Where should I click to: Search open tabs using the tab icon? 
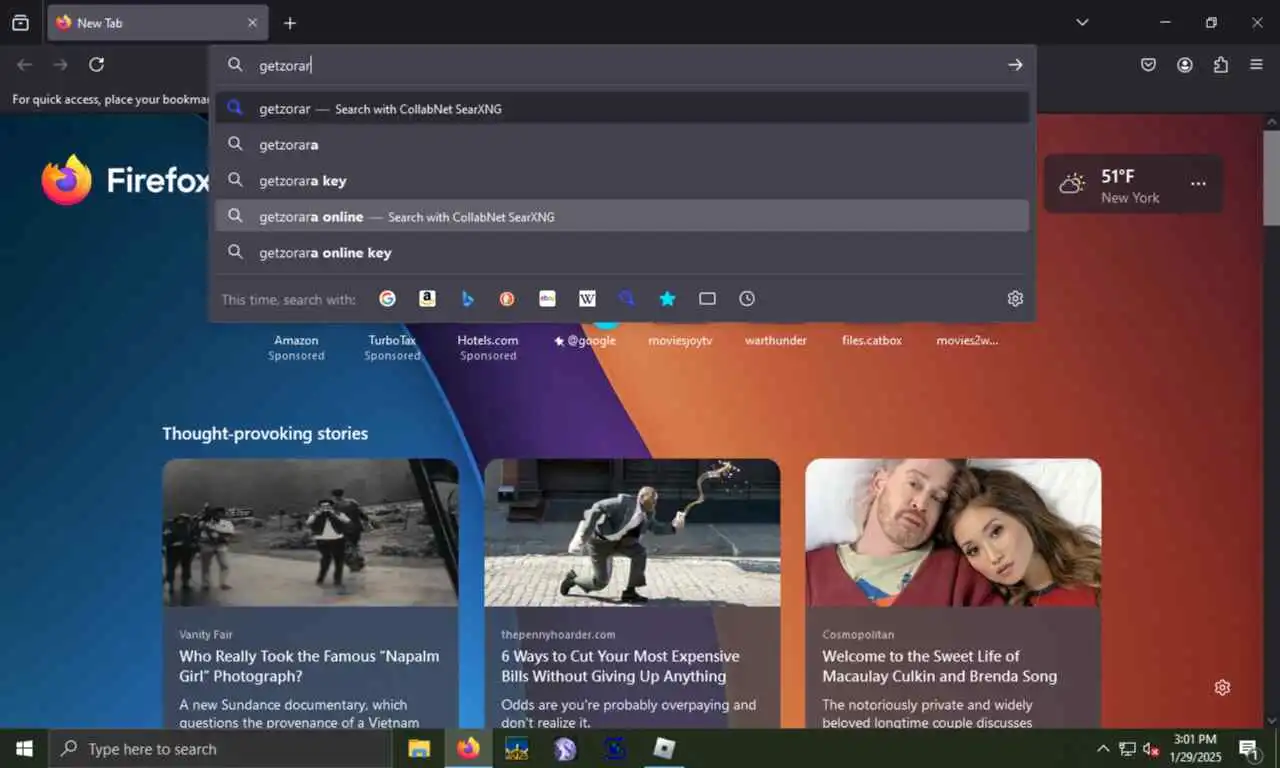click(707, 299)
